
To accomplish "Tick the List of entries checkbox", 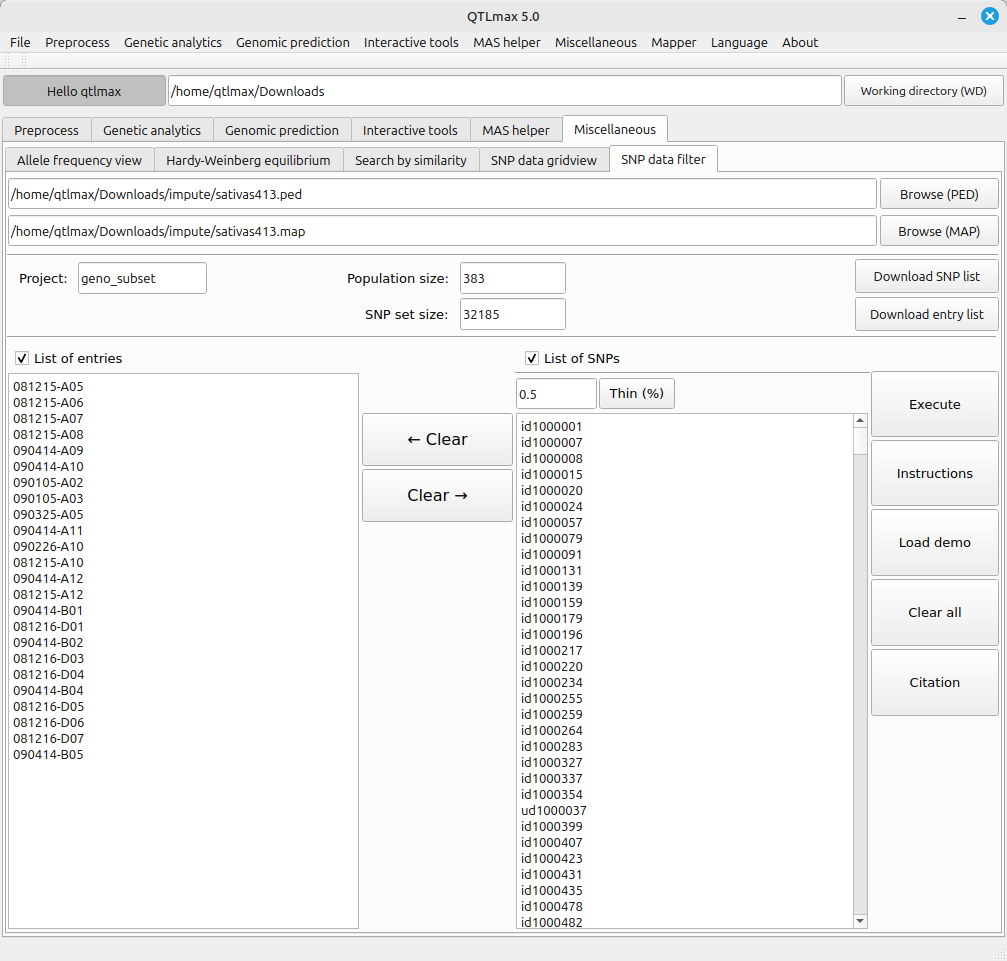I will click(22, 358).
